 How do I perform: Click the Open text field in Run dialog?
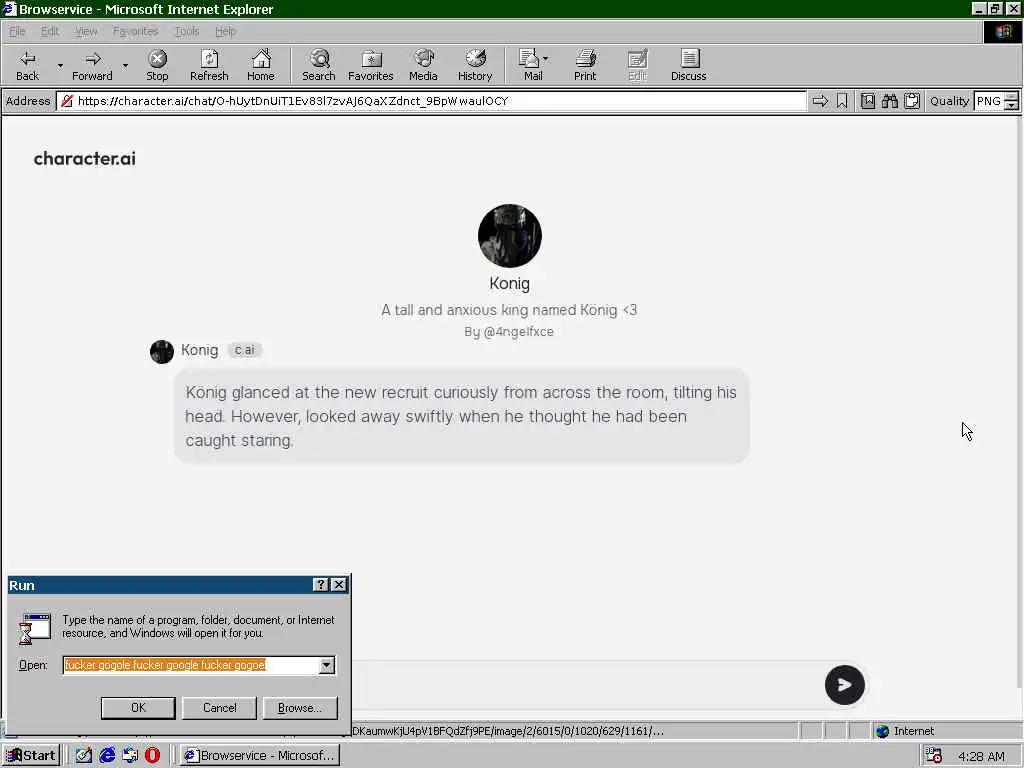pos(190,665)
